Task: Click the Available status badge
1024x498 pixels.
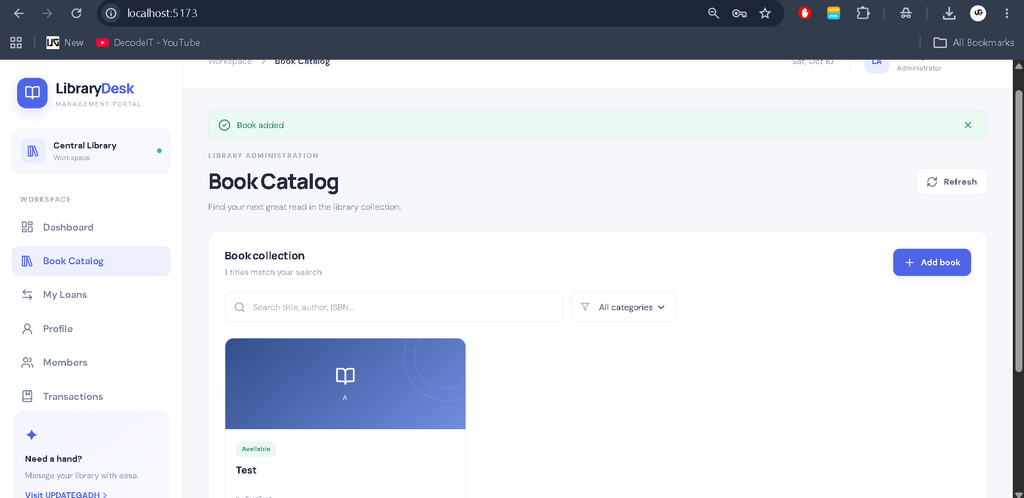Action: pos(255,449)
